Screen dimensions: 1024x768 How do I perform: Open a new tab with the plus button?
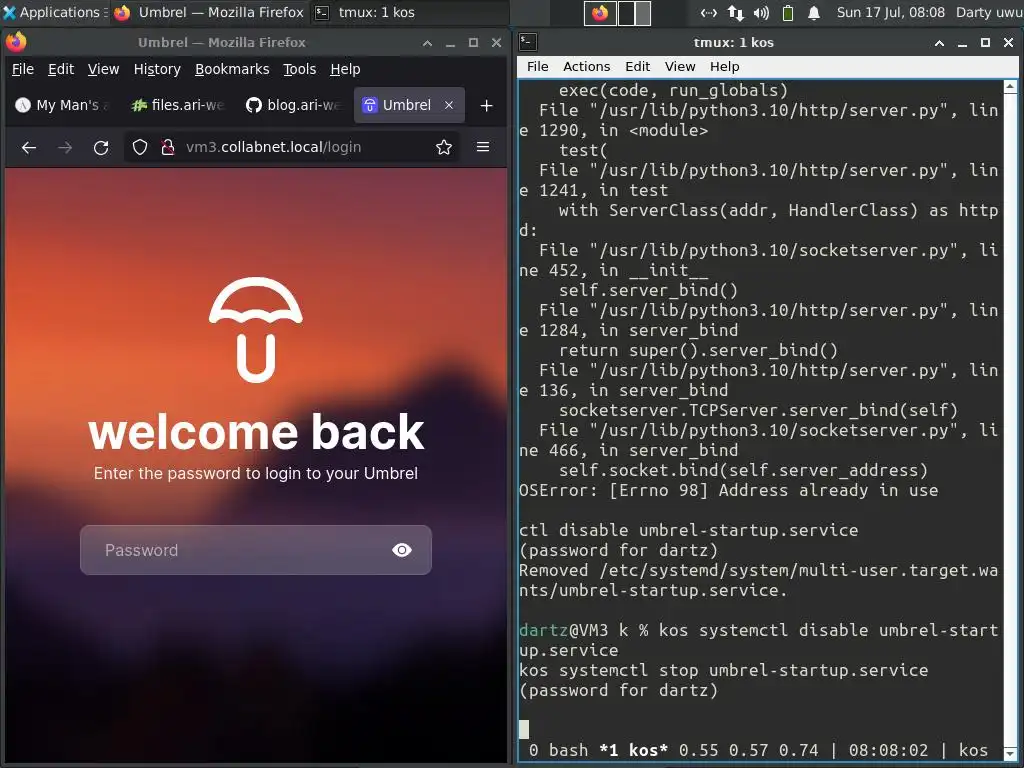click(x=487, y=105)
